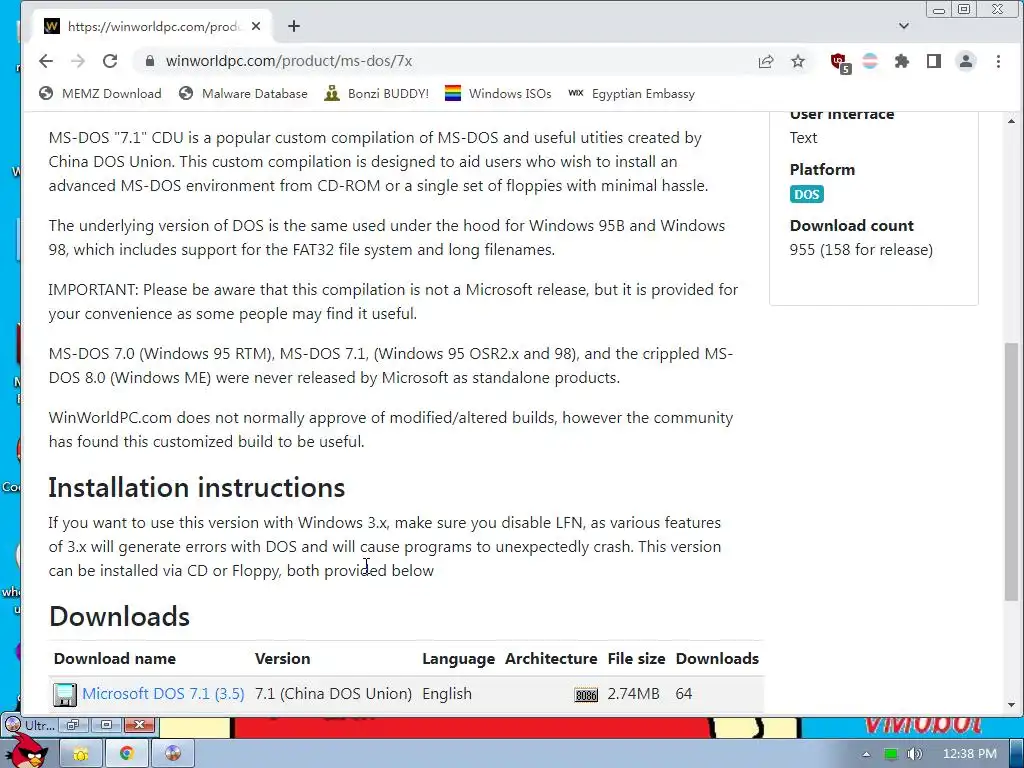Open the file explorer taskbar icon
This screenshot has height=768, width=1024.
80,754
